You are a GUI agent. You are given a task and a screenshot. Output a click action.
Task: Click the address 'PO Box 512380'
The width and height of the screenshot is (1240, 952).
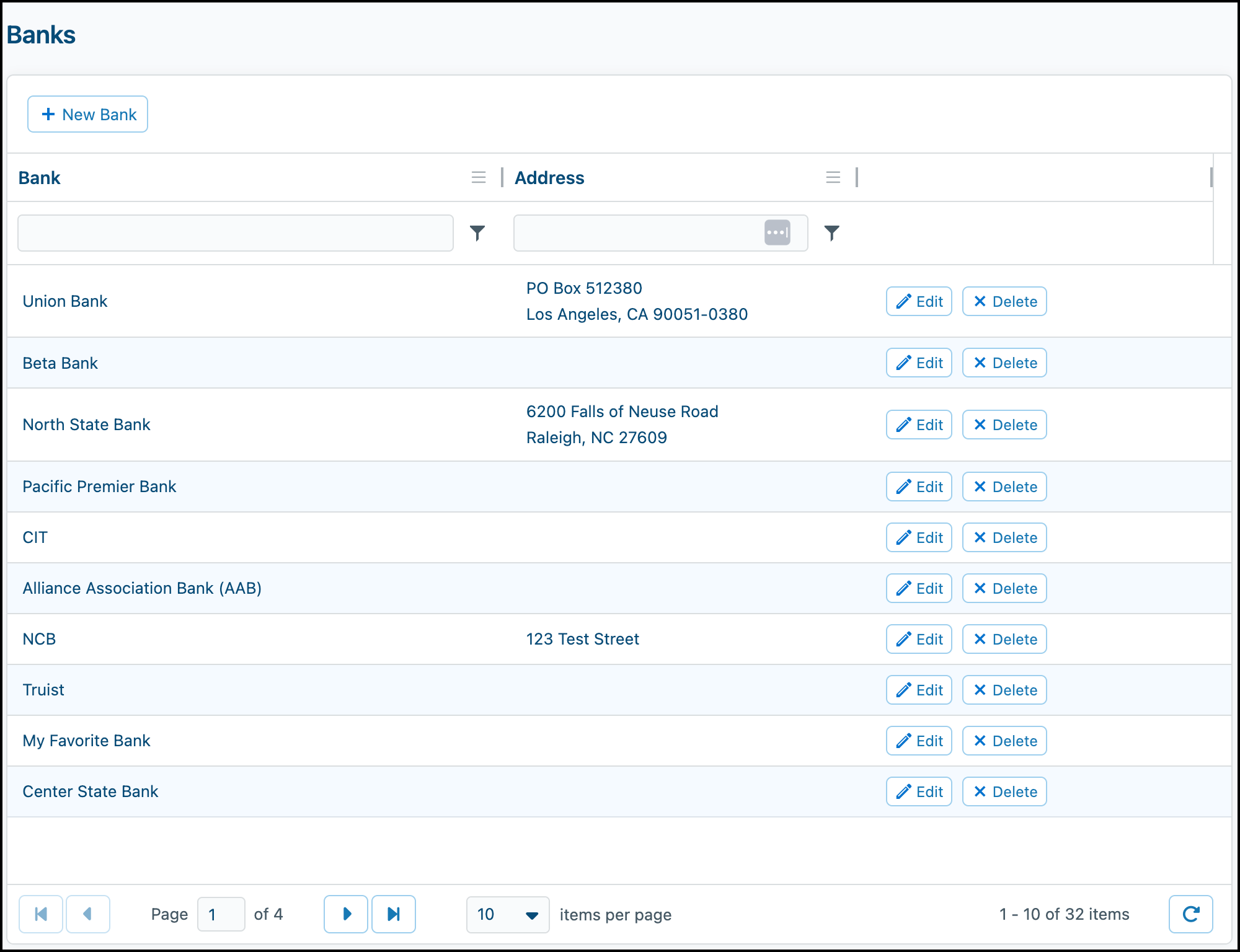[584, 288]
